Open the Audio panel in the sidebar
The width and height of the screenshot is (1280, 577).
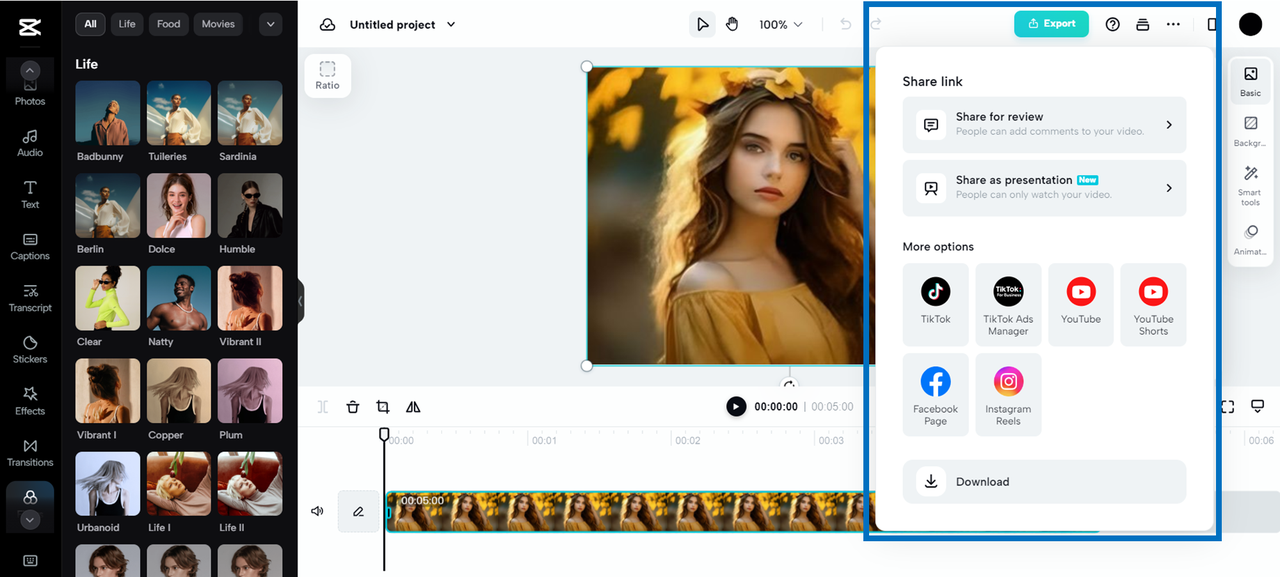click(30, 143)
